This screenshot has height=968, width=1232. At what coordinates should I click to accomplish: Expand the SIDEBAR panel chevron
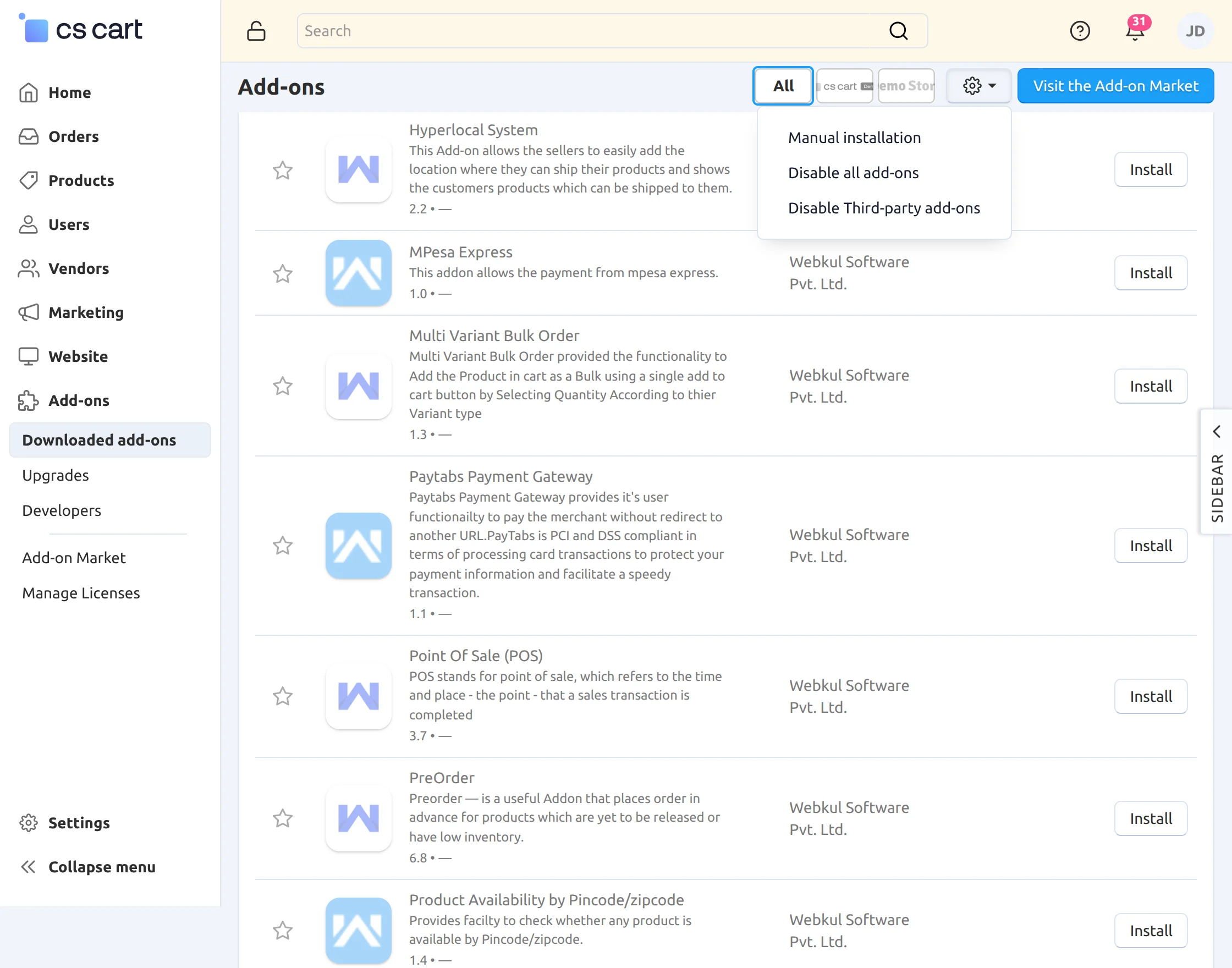coord(1216,432)
